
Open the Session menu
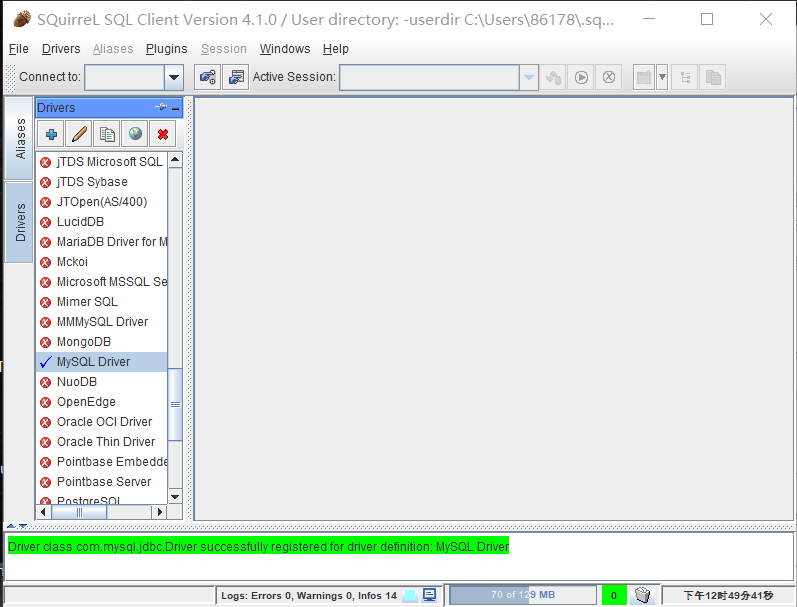[x=224, y=49]
